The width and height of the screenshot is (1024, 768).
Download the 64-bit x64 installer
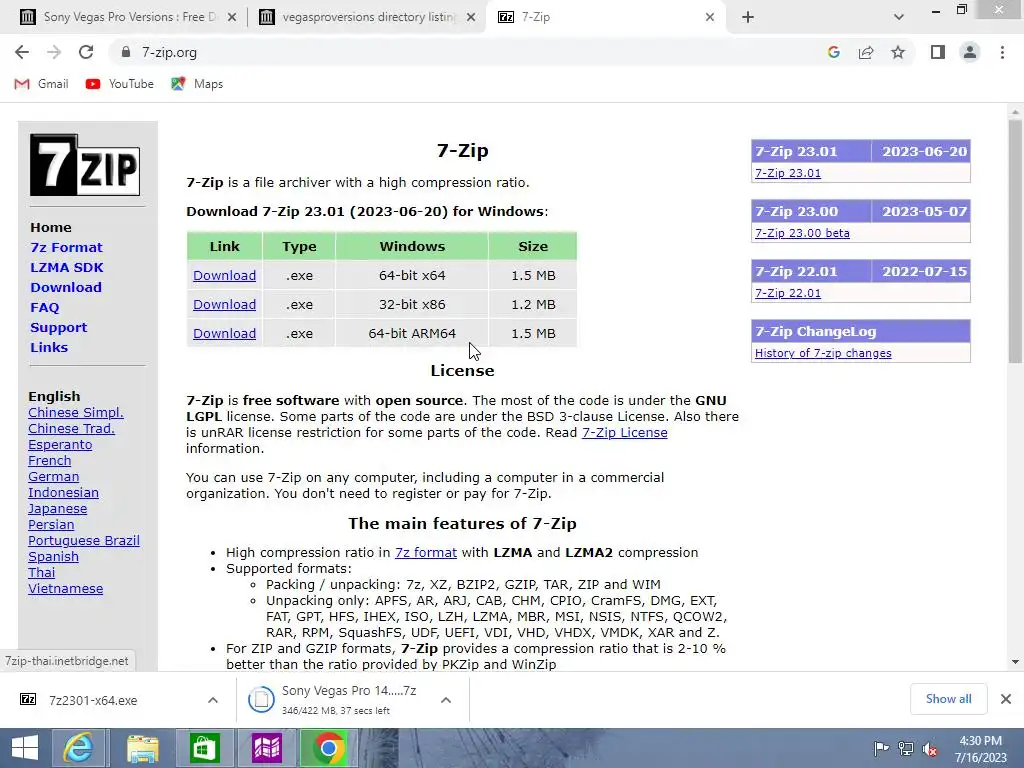[224, 276]
